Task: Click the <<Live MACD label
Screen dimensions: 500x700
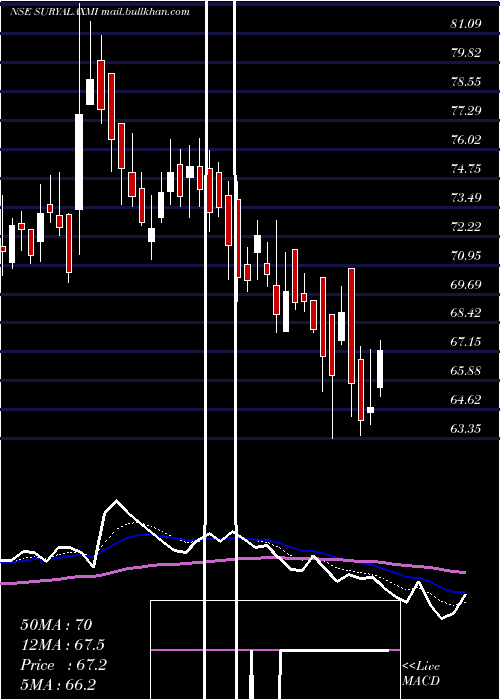Action: (421, 674)
